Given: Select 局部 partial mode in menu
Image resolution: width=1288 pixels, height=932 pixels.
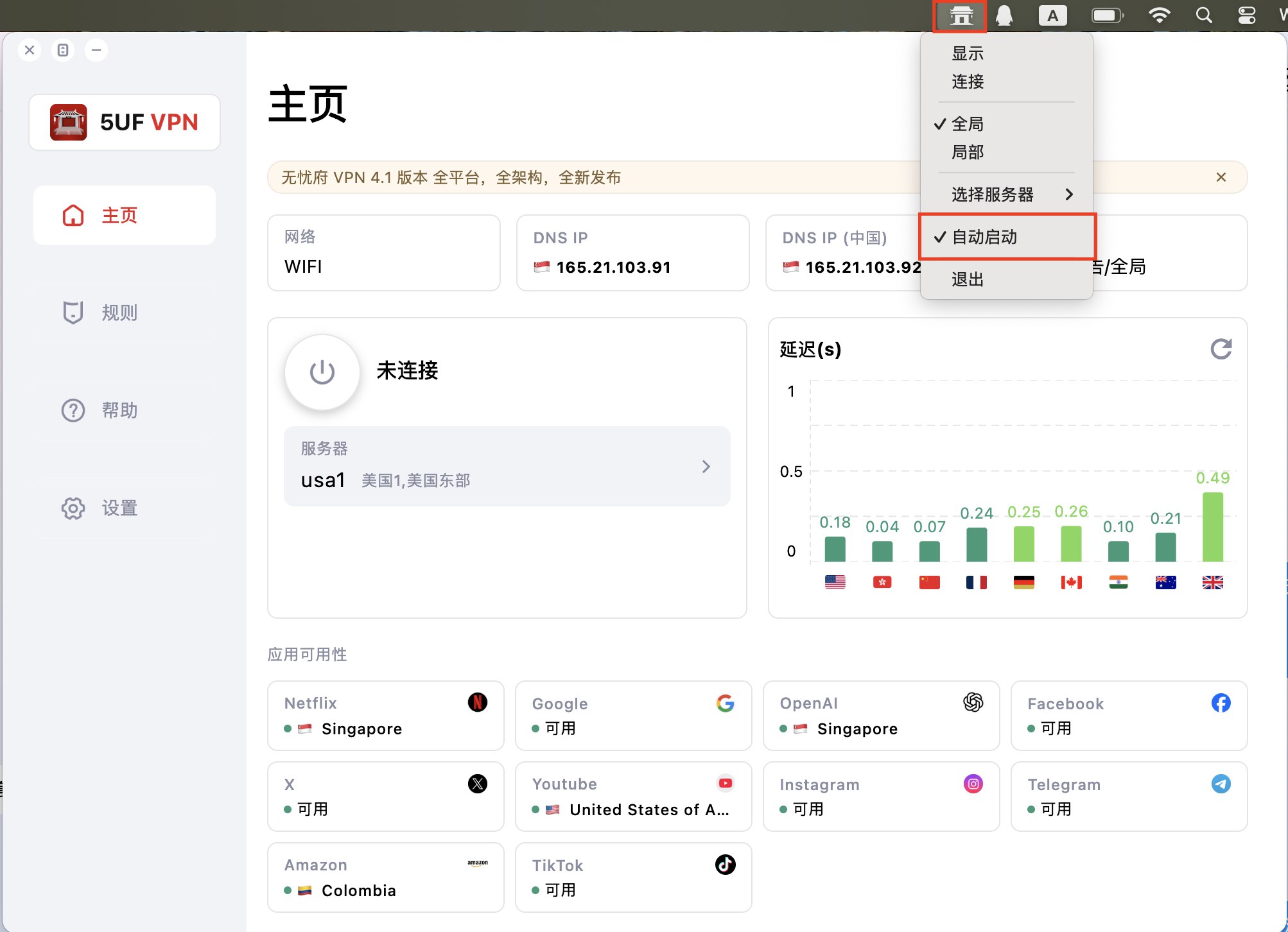Looking at the screenshot, I should point(968,152).
